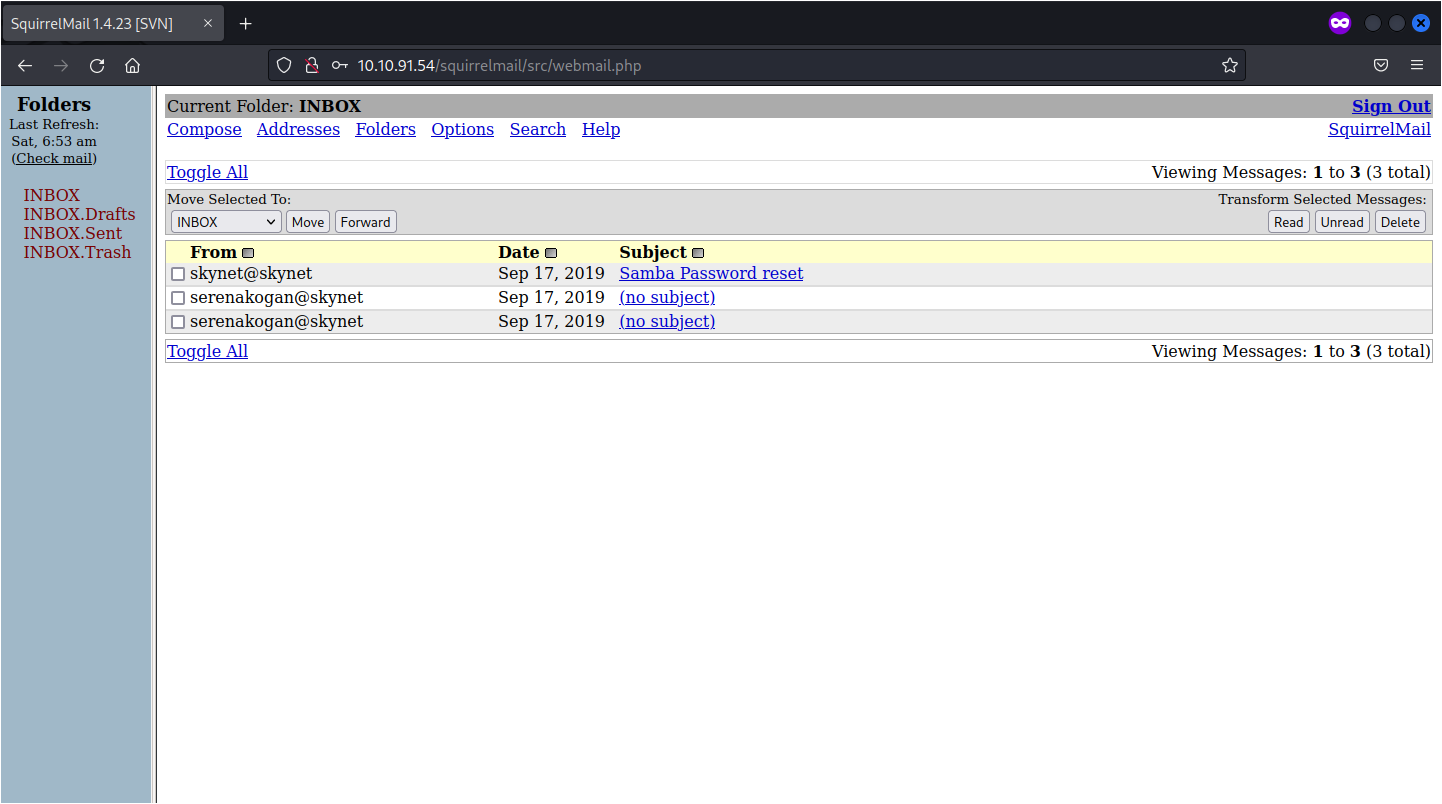Open the new tab plus icon
Image resolution: width=1442 pixels, height=804 pixels.
pyautogui.click(x=246, y=23)
